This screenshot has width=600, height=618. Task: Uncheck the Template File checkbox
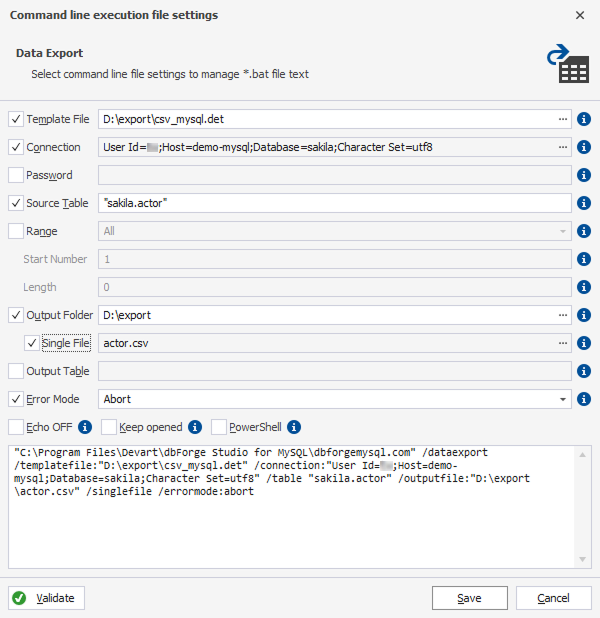pyautogui.click(x=16, y=119)
